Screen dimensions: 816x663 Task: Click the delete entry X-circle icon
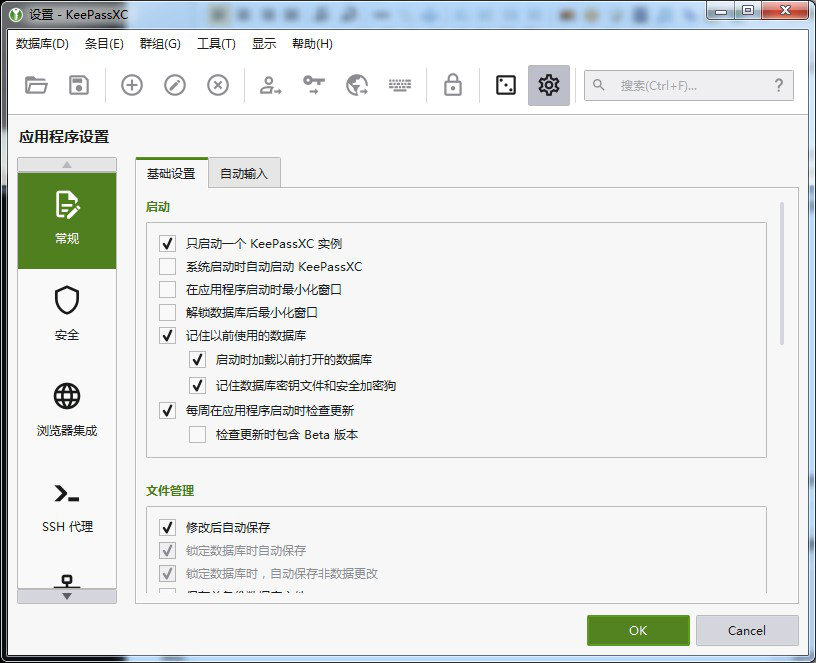(218, 85)
